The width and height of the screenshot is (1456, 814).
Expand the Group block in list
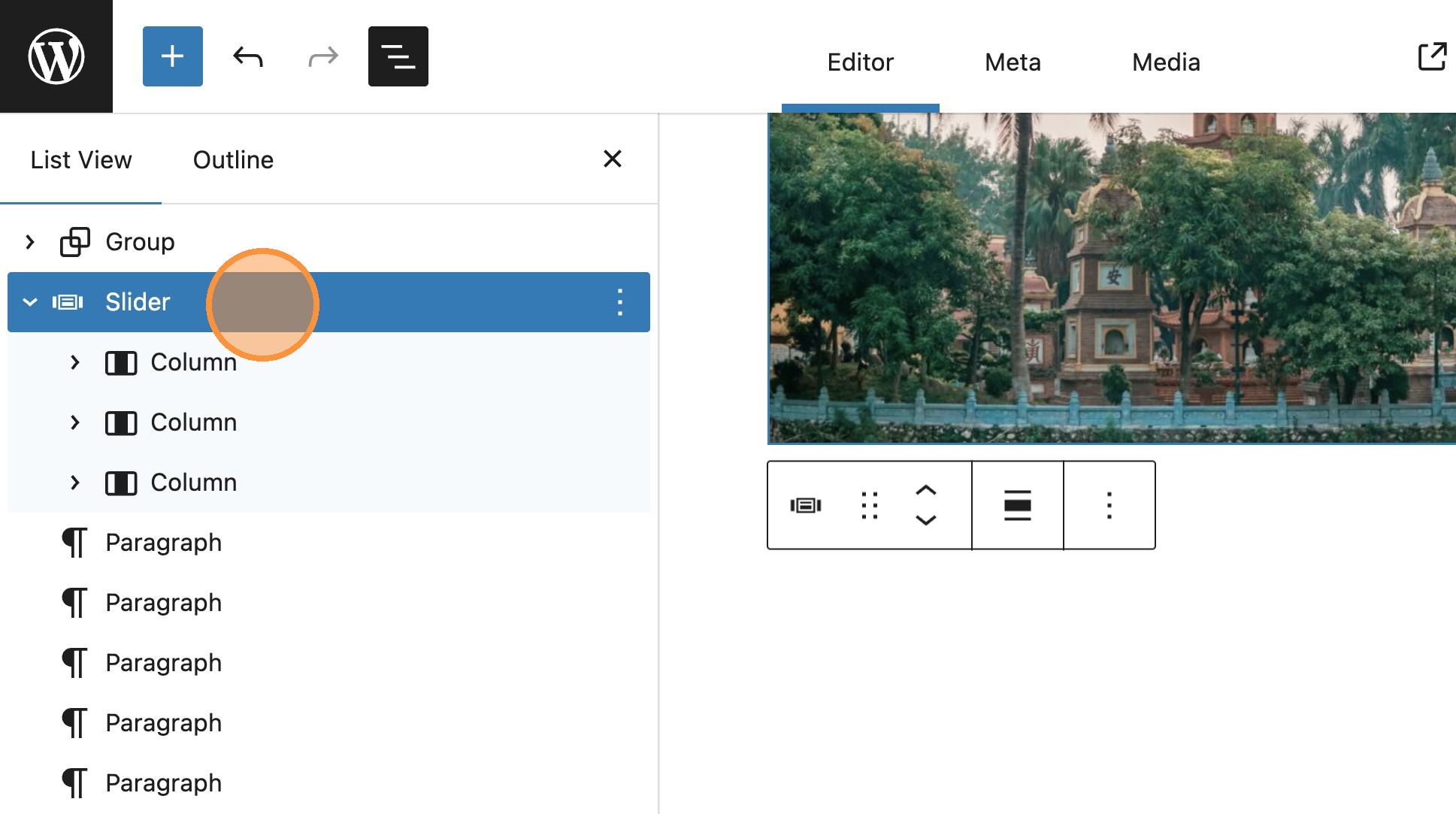tap(30, 242)
